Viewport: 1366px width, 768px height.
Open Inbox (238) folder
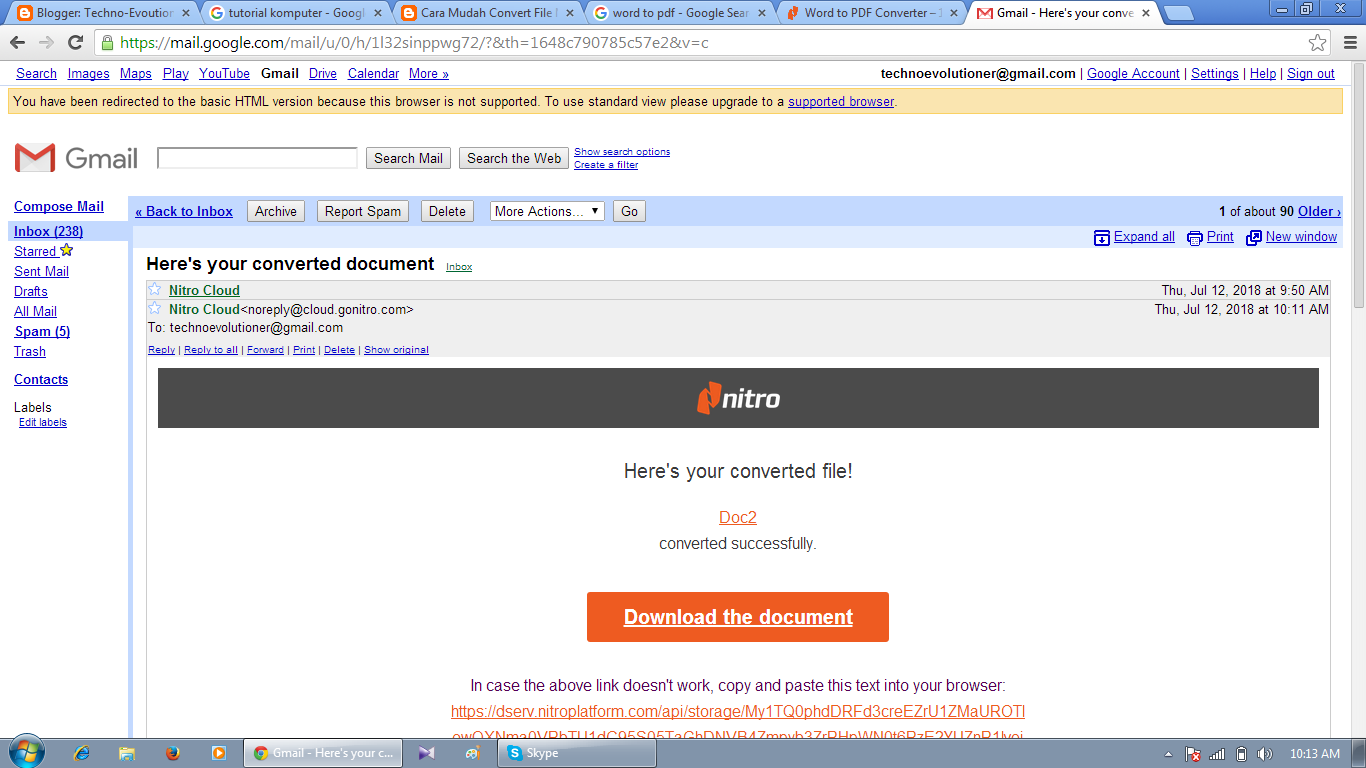(48, 231)
